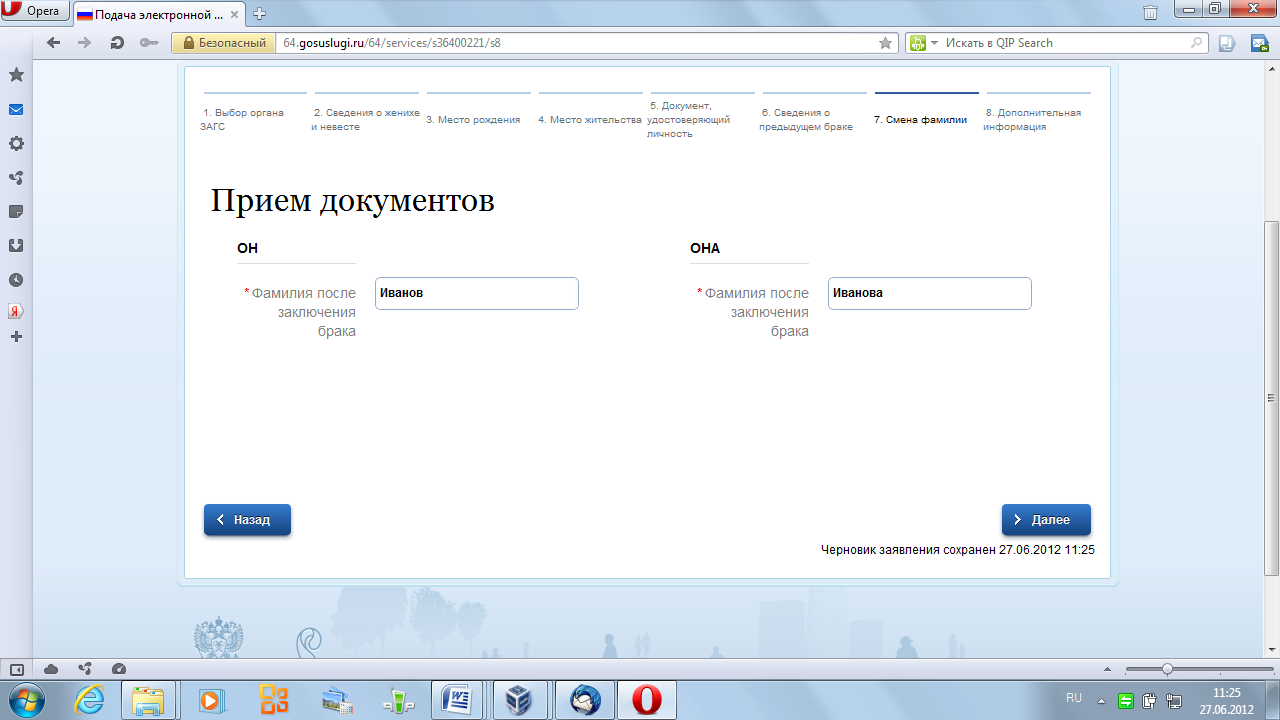Open Windows Explorer from taskbar
1280x720 pixels.
tap(149, 700)
